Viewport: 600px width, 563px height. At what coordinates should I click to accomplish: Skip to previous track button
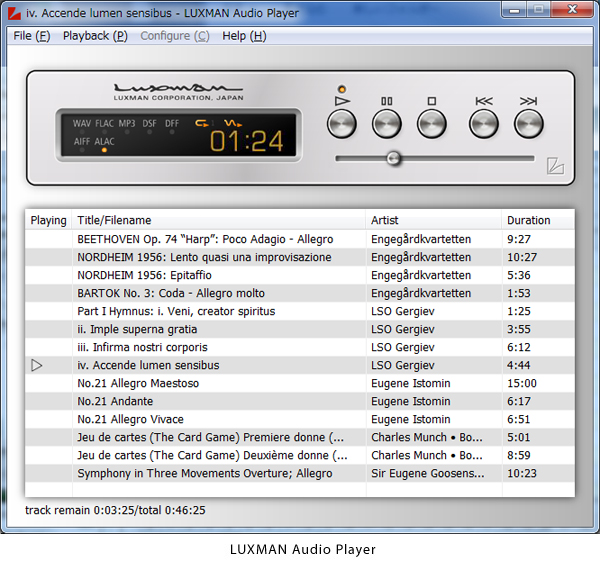(x=484, y=123)
